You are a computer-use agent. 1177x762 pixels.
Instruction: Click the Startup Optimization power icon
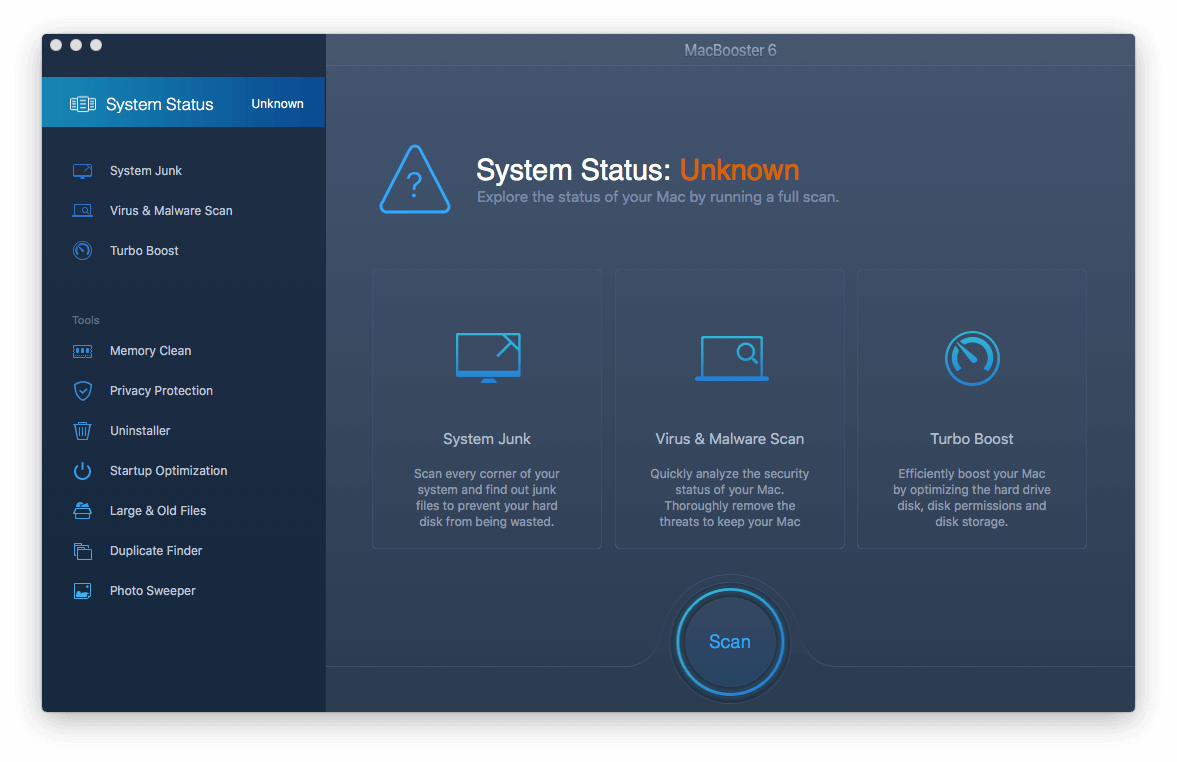tap(83, 471)
